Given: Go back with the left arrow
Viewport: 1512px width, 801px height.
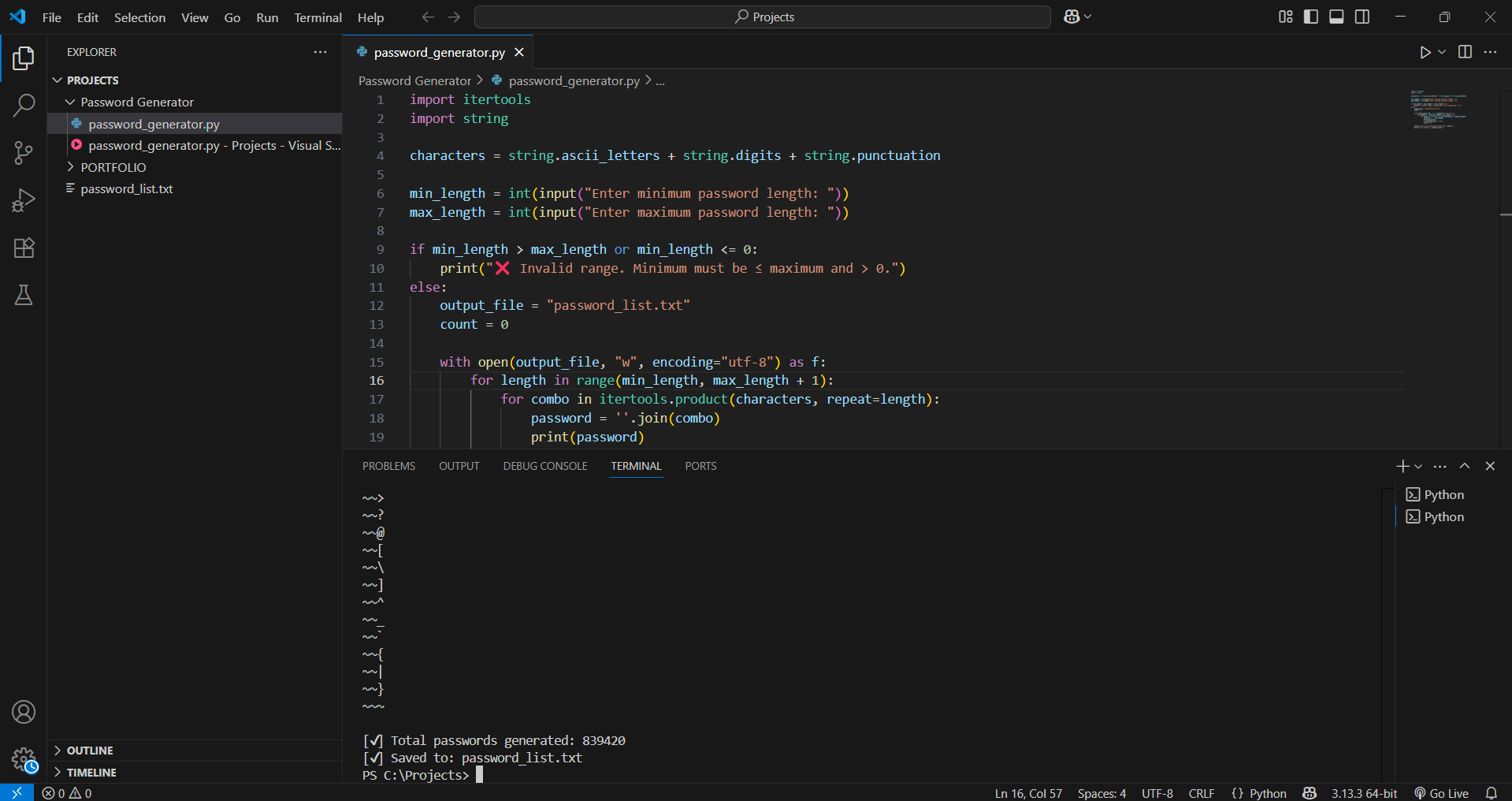Looking at the screenshot, I should [x=428, y=17].
